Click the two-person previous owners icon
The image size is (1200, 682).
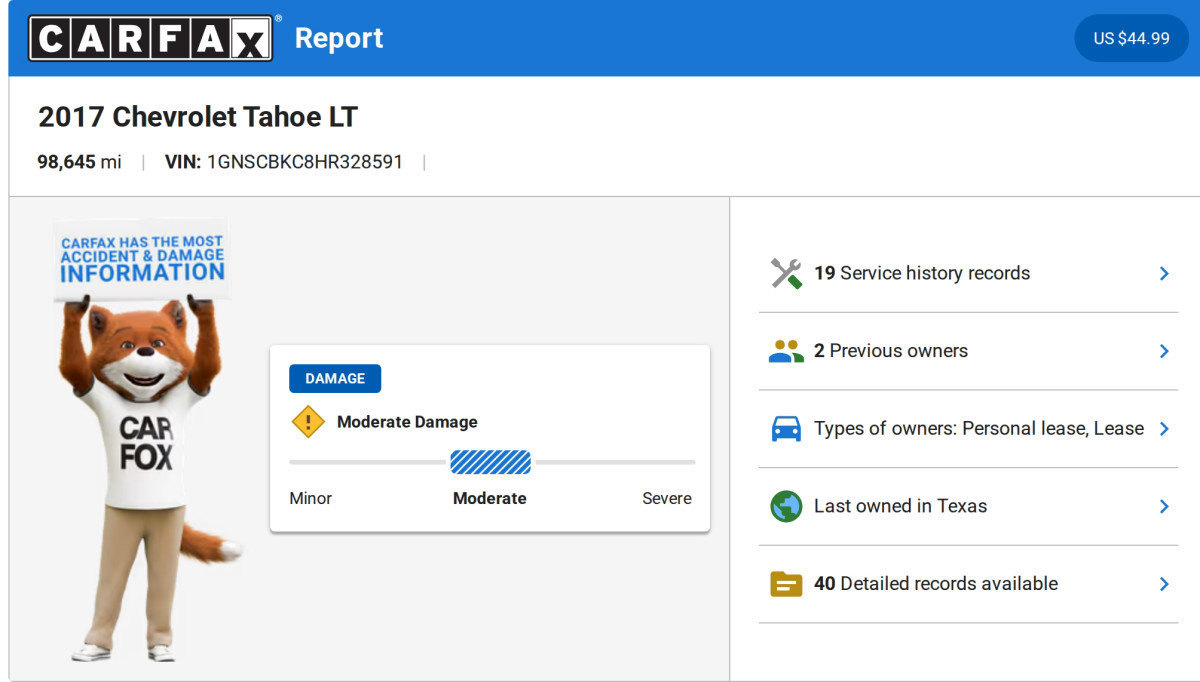pos(786,351)
